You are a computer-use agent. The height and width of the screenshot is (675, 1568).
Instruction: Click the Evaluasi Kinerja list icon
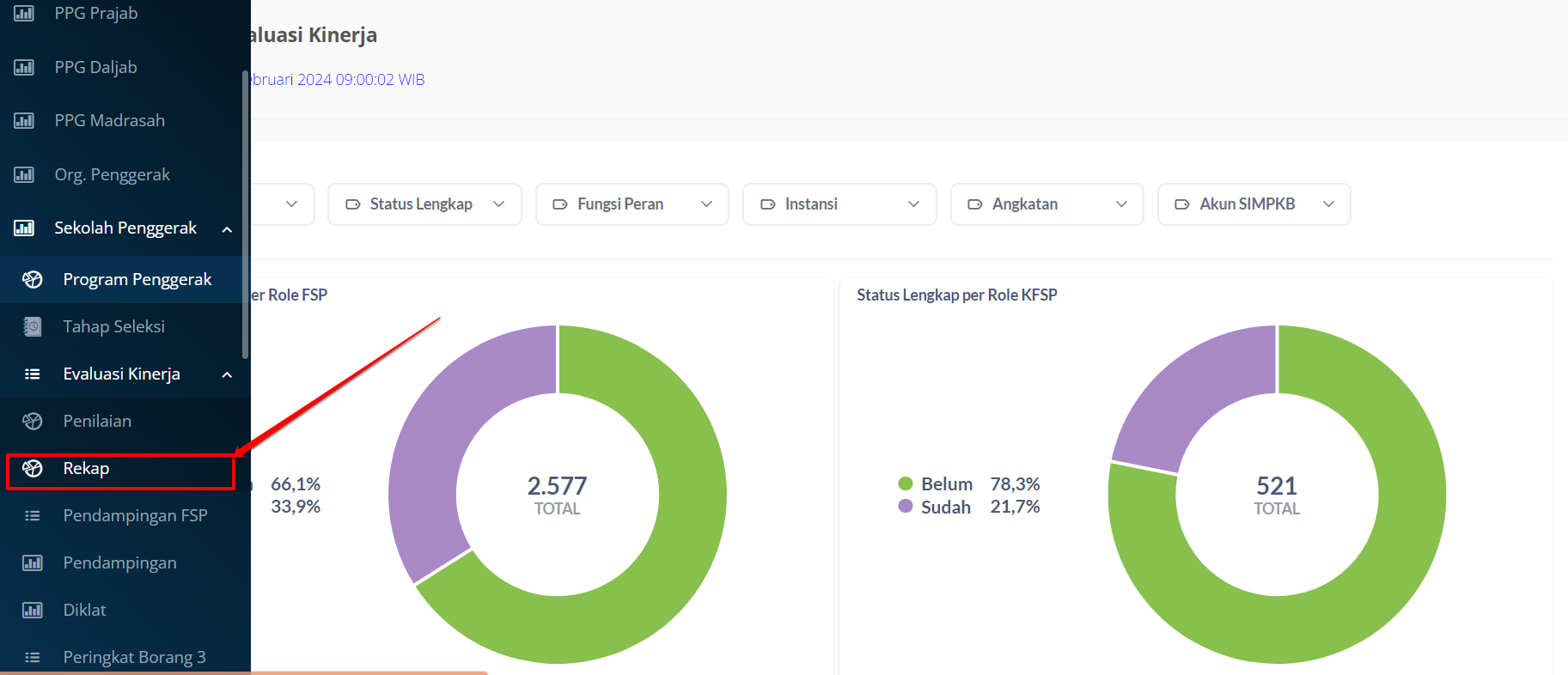(33, 374)
